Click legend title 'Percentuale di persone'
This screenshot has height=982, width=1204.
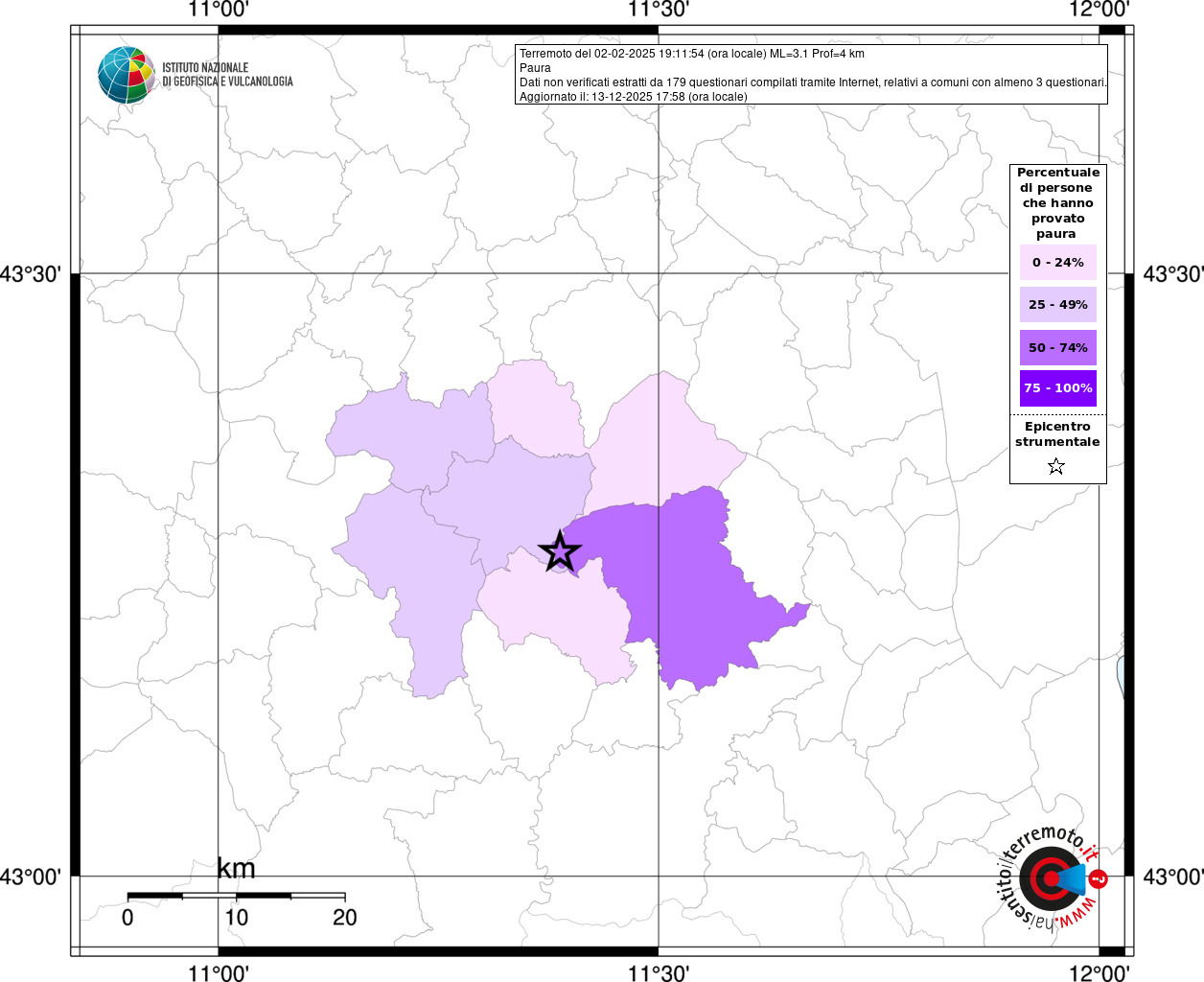click(1058, 202)
